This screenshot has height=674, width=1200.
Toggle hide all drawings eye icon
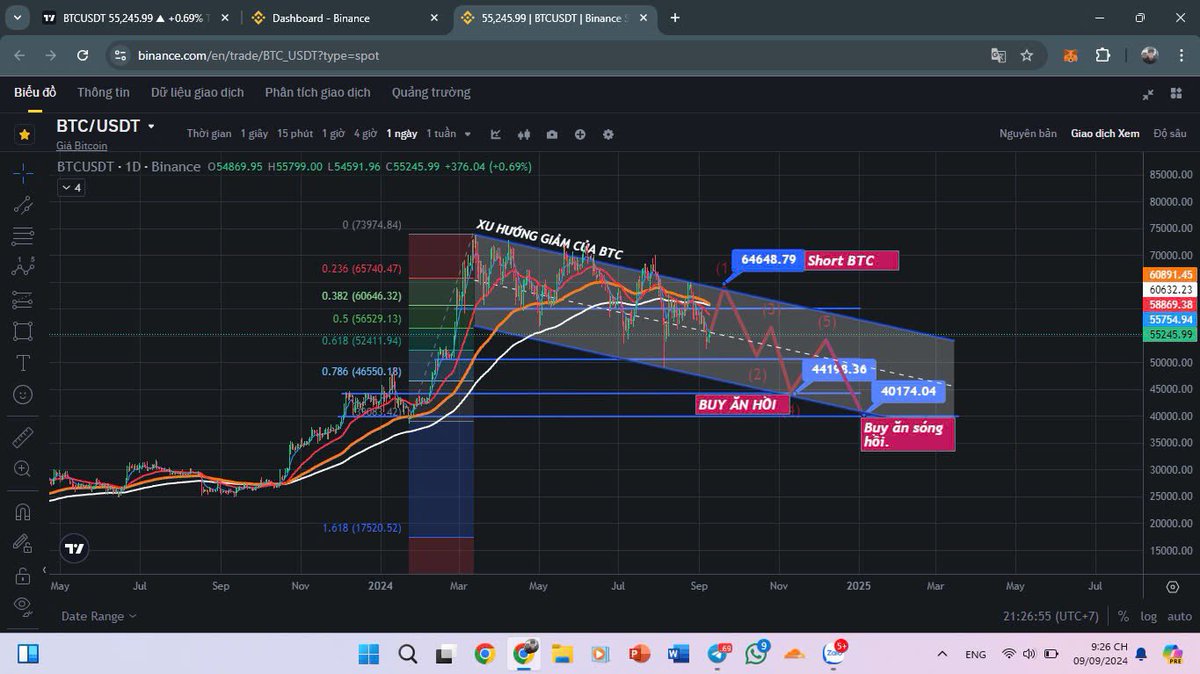pos(24,608)
